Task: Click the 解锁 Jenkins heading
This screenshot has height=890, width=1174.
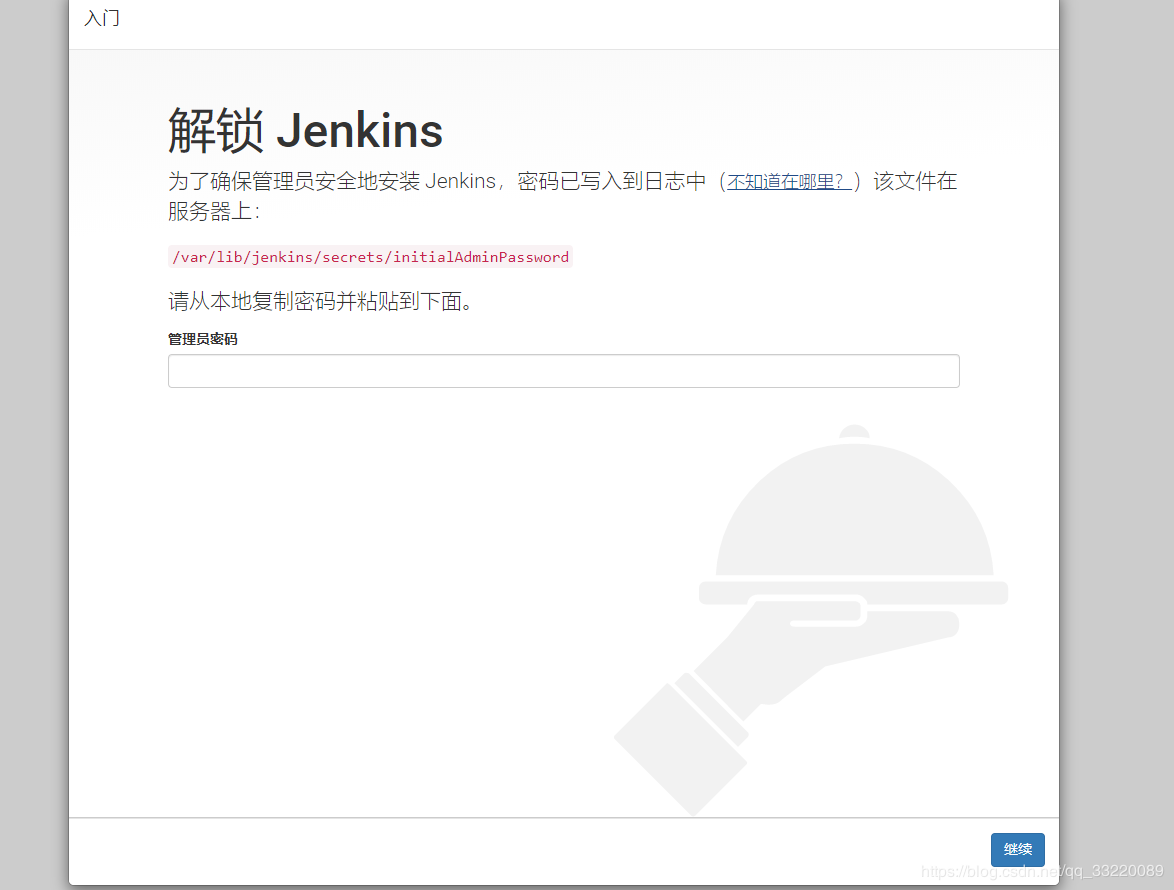Action: (x=305, y=130)
